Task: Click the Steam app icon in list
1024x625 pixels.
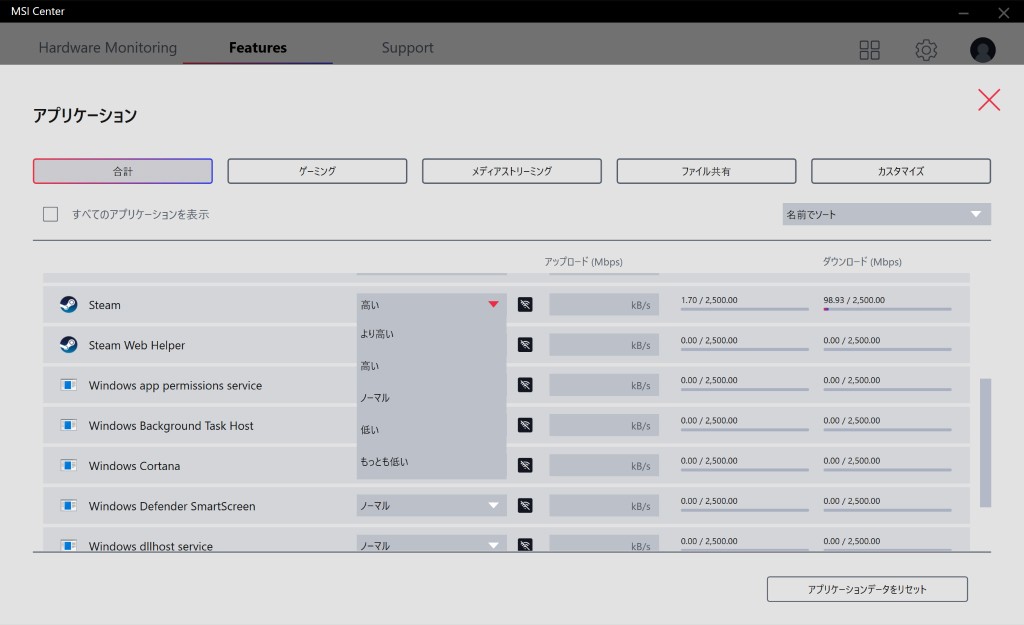Action: pos(68,305)
